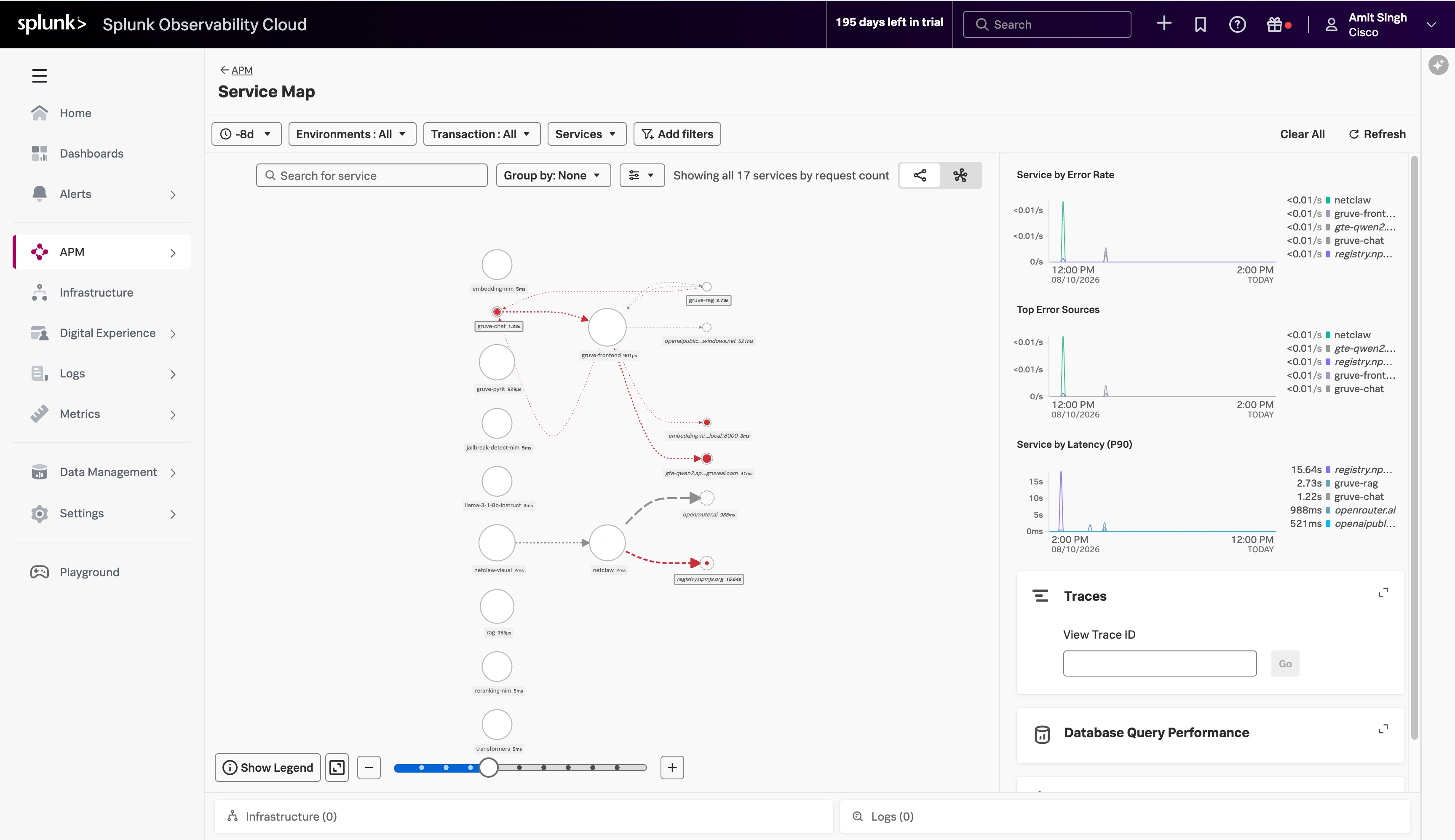The height and width of the screenshot is (840, 1455).
Task: Open the Environments: All dropdown
Action: click(352, 134)
